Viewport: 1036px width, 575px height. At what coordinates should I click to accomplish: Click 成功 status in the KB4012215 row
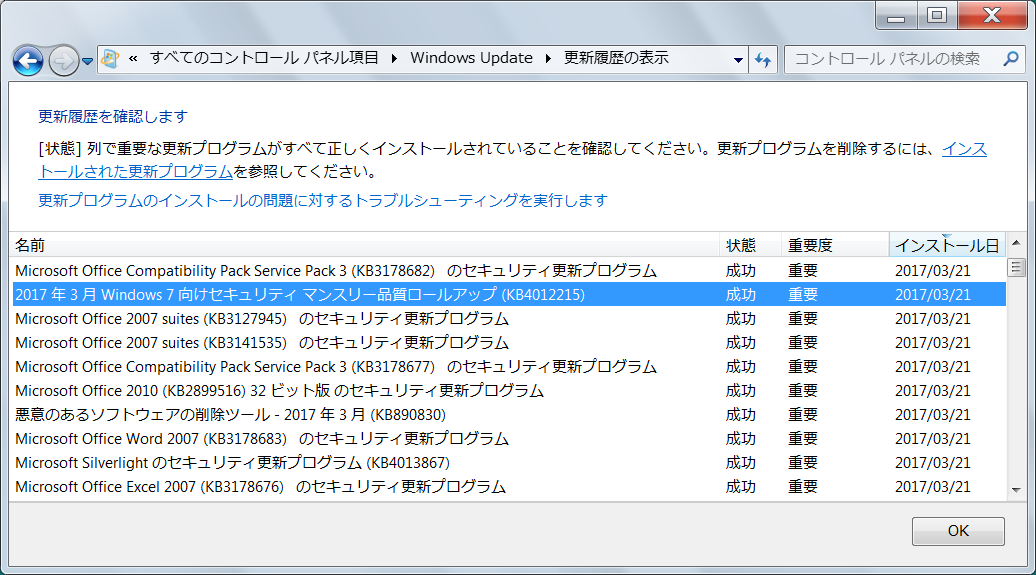(x=741, y=295)
